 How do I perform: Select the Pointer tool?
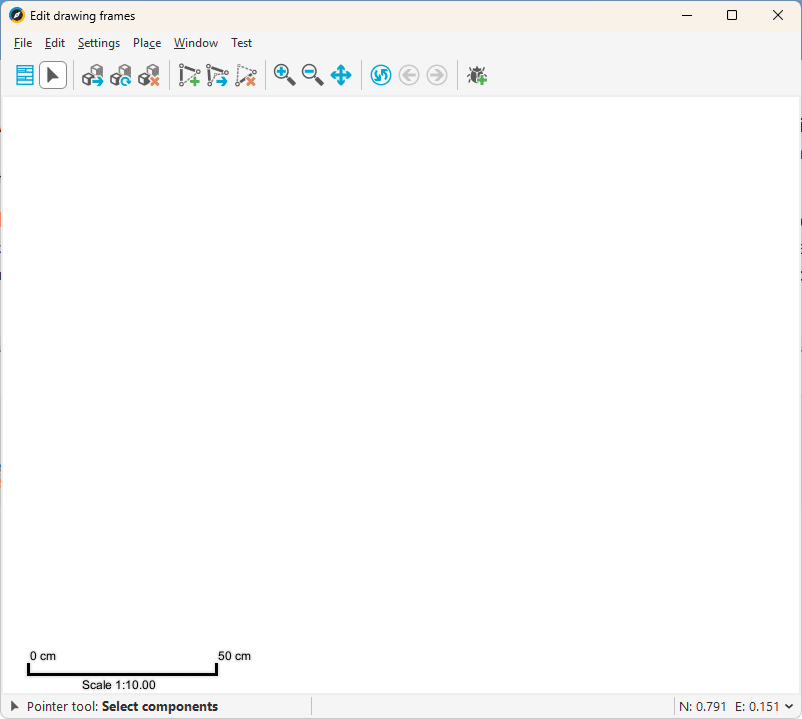click(x=53, y=75)
